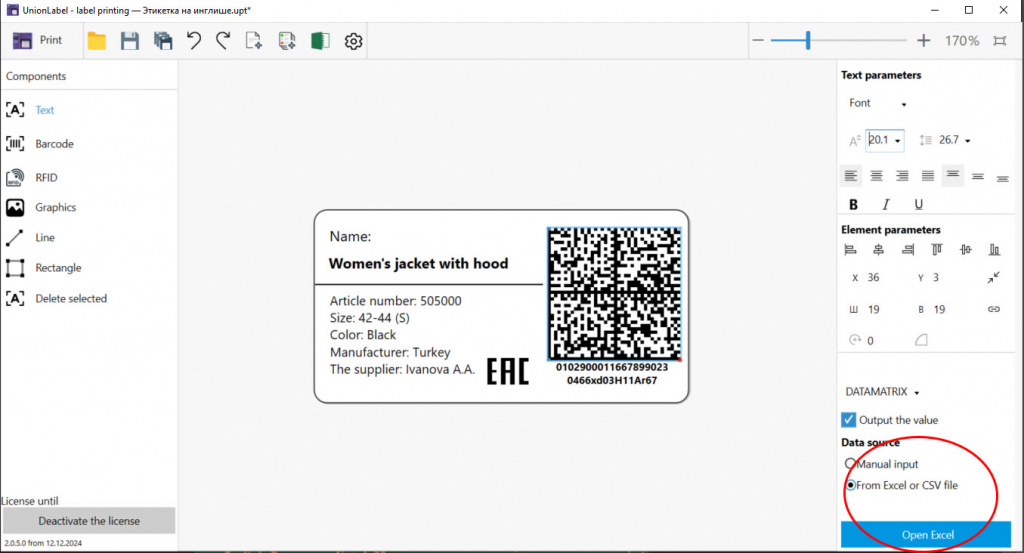The image size is (1024, 553).
Task: Toggle bold formatting
Action: click(x=853, y=204)
